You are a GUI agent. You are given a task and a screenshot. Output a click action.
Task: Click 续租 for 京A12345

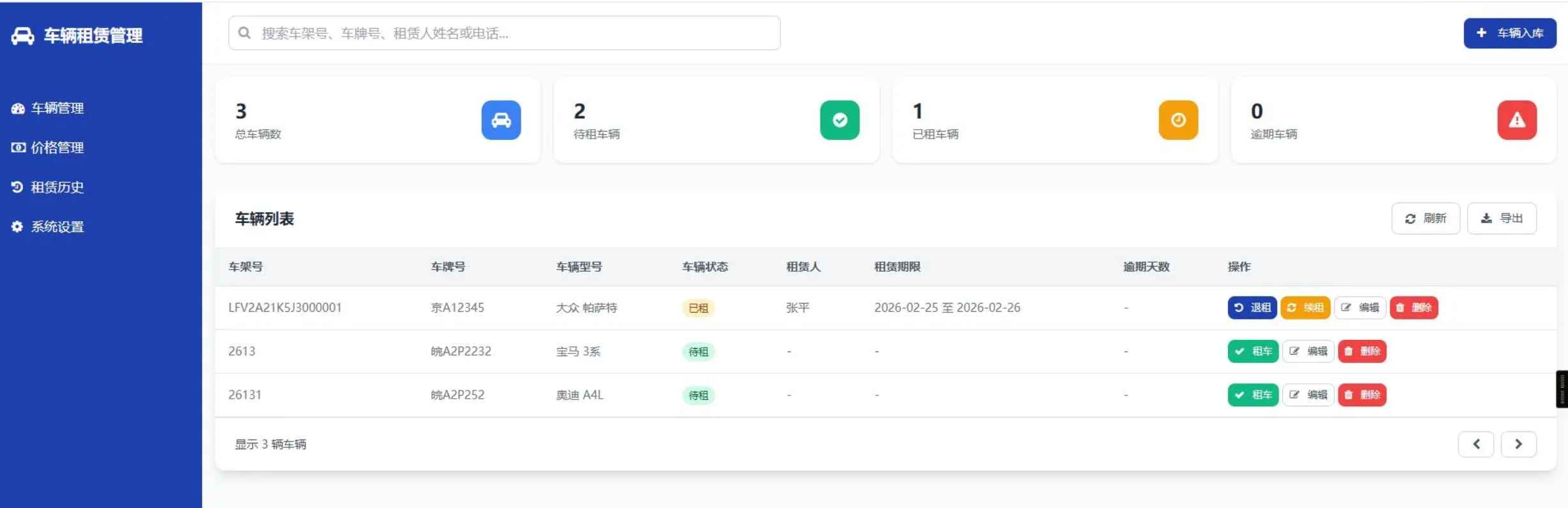1305,307
